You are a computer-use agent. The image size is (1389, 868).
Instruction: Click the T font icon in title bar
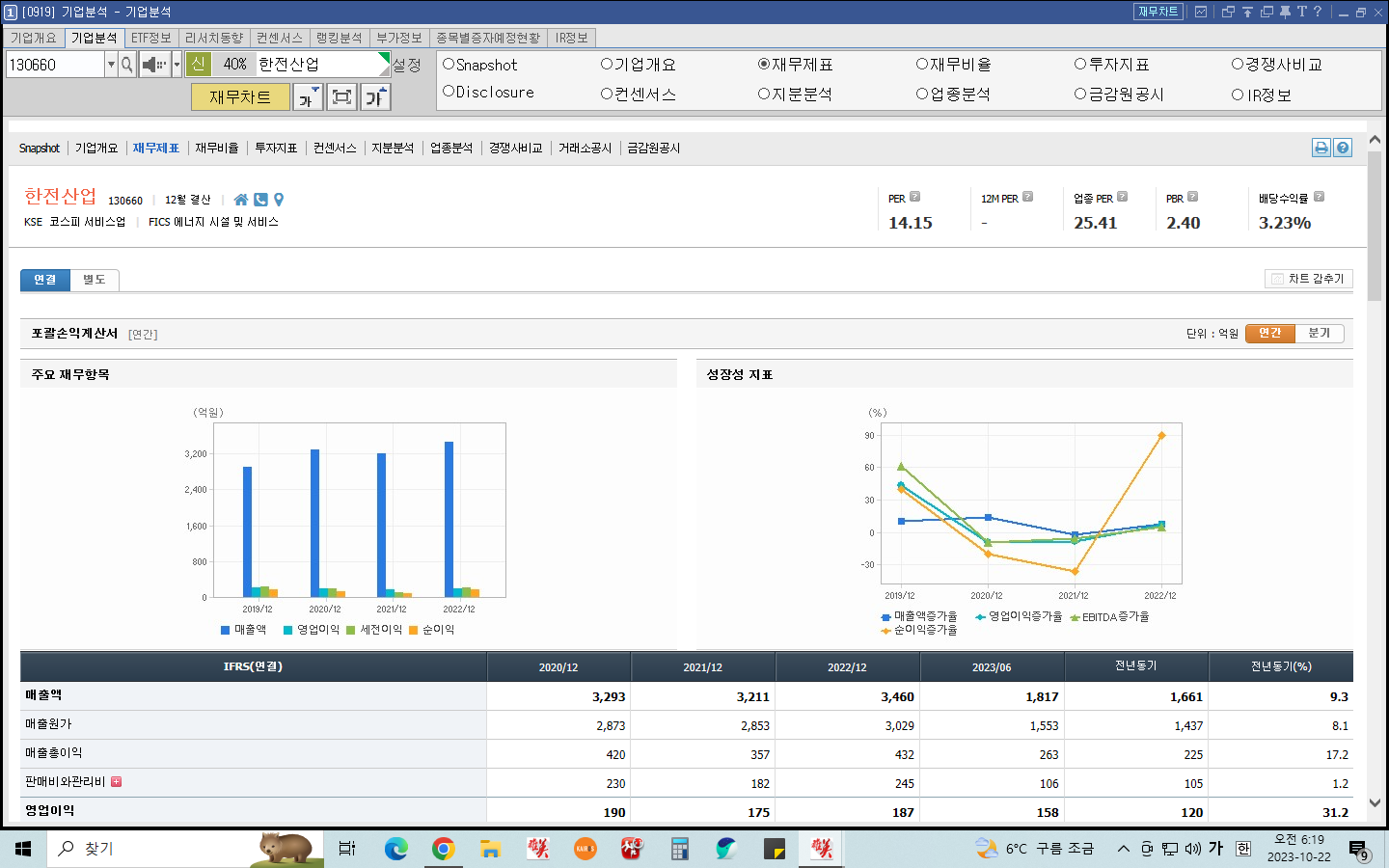tap(1301, 12)
